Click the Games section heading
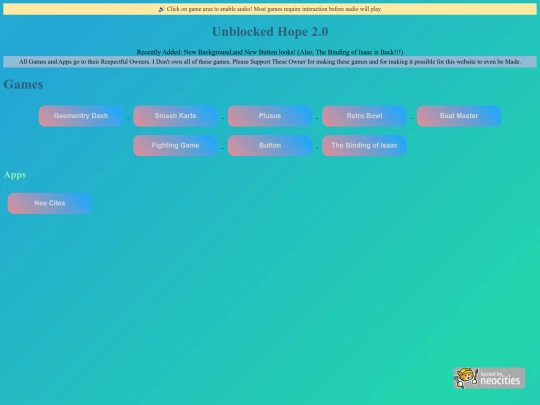The width and height of the screenshot is (540, 405). 23,85
